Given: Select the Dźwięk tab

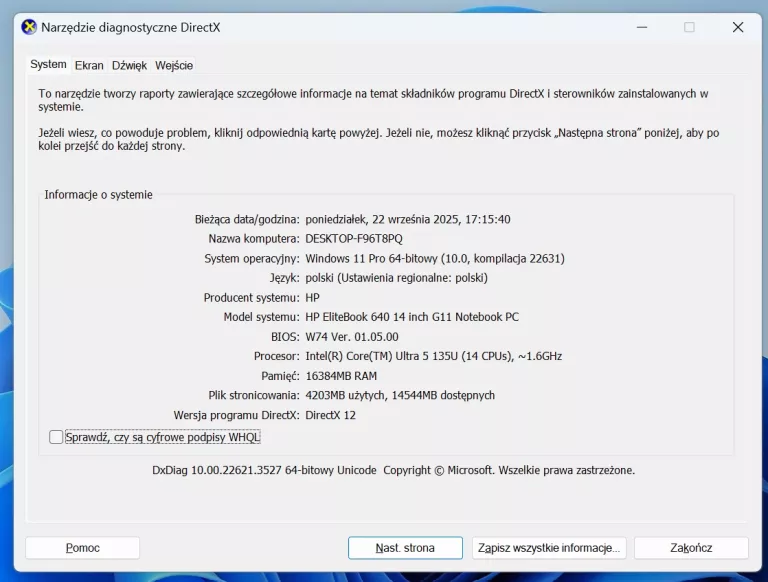Looking at the screenshot, I should (129, 66).
